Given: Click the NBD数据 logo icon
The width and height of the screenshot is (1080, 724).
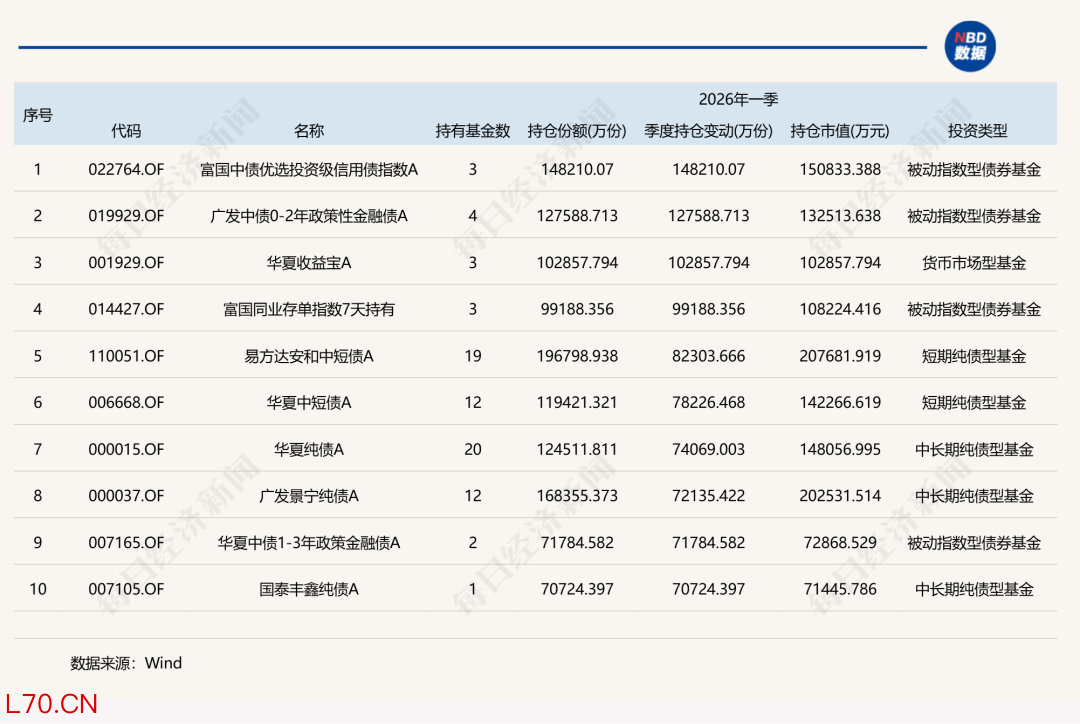Looking at the screenshot, I should [x=970, y=46].
